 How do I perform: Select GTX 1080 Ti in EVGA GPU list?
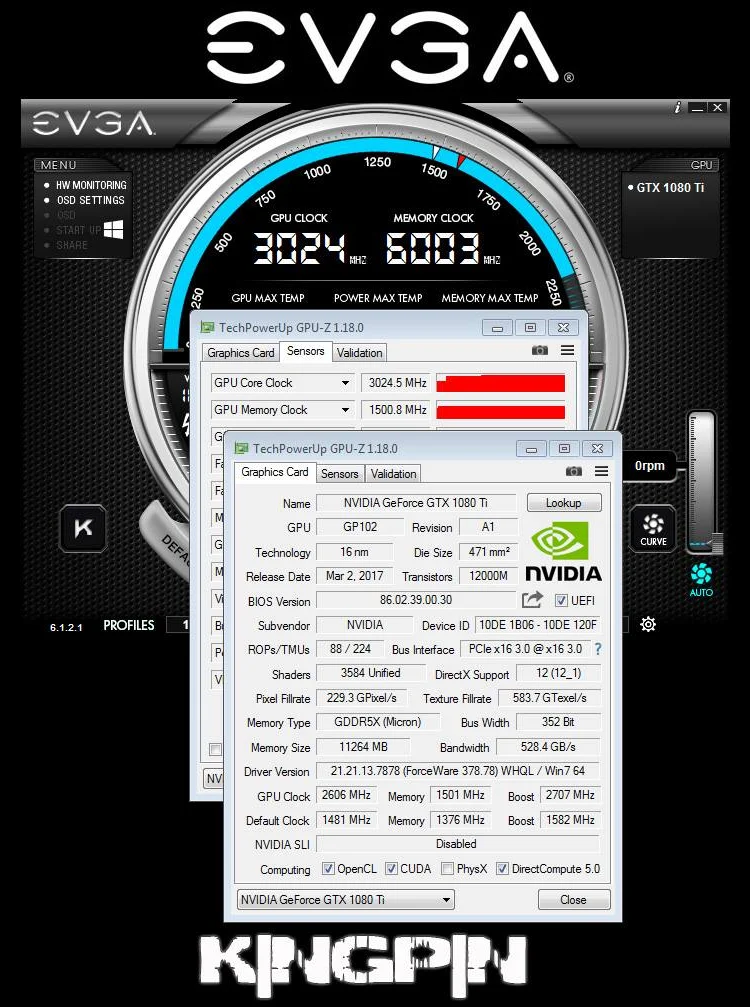tap(670, 188)
